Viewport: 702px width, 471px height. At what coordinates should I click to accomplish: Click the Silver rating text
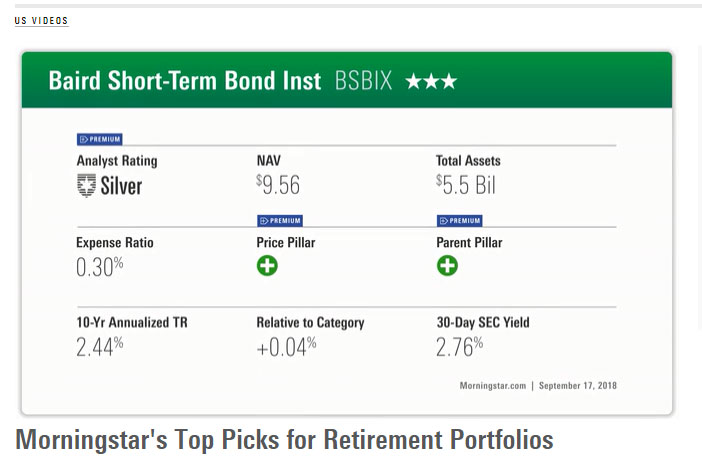pos(121,185)
